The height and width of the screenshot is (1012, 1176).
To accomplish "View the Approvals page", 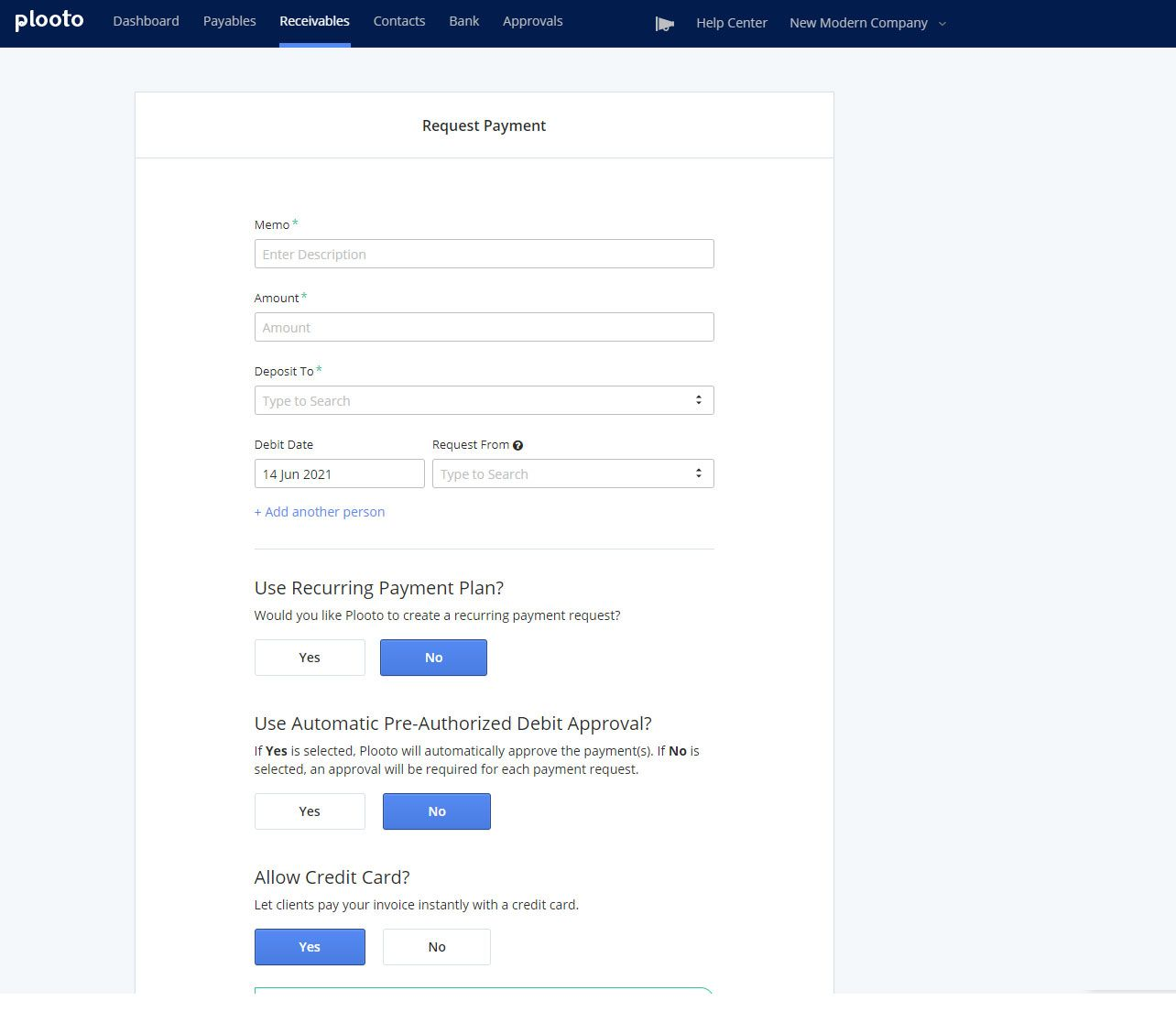I will click(532, 20).
